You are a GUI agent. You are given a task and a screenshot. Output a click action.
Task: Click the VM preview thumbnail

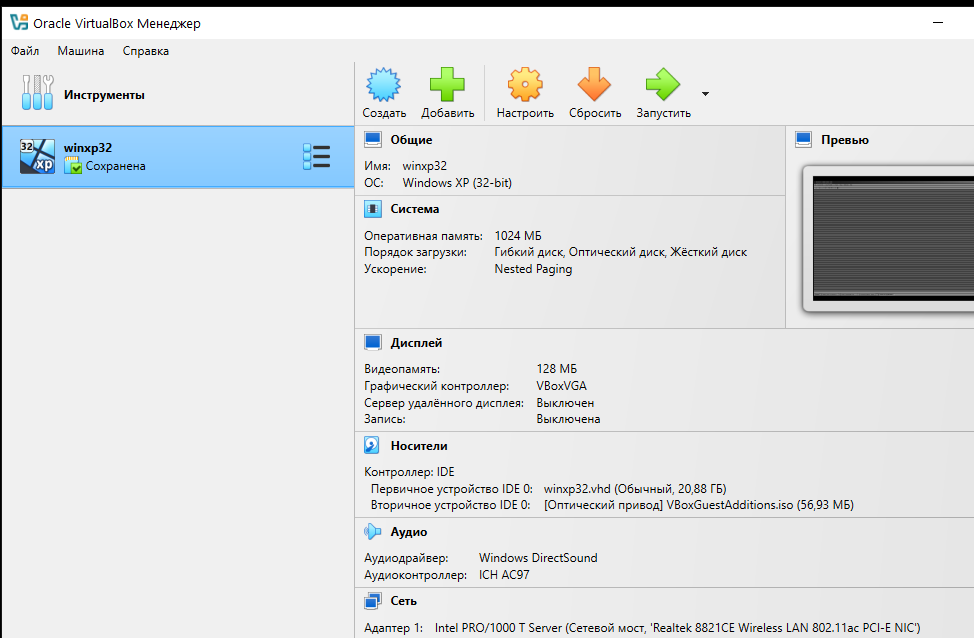pyautogui.click(x=892, y=238)
